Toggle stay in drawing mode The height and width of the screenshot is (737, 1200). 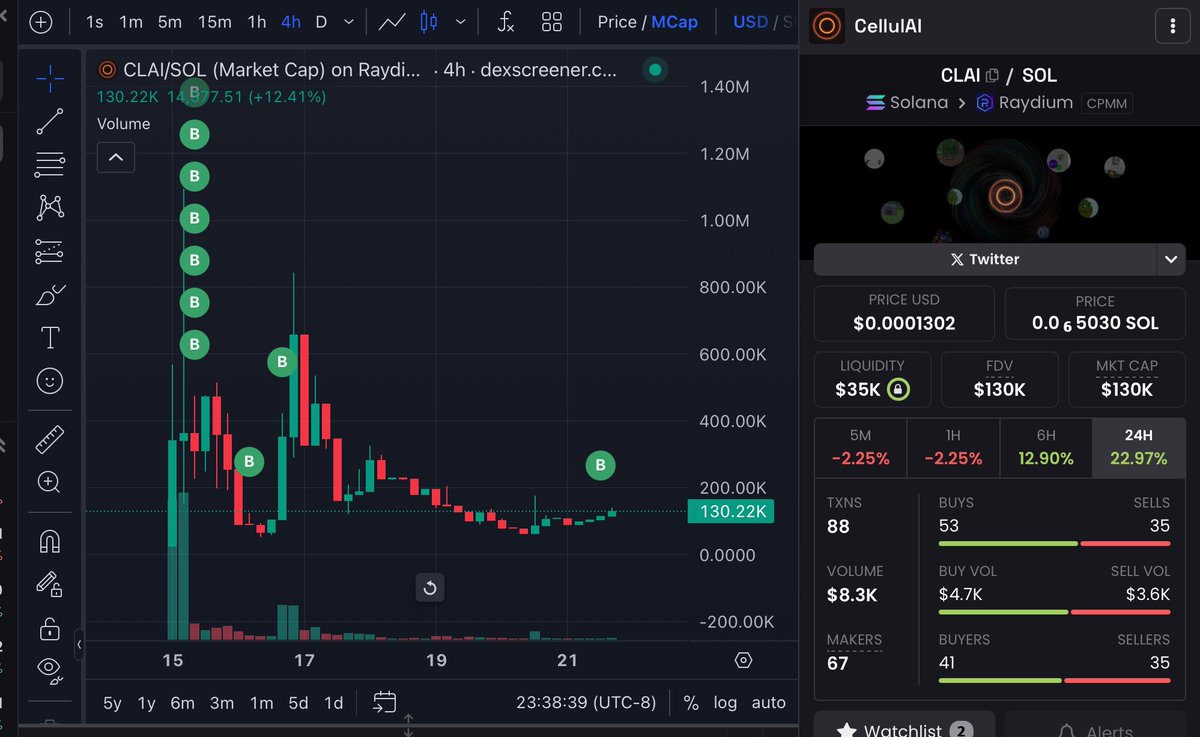[49, 584]
